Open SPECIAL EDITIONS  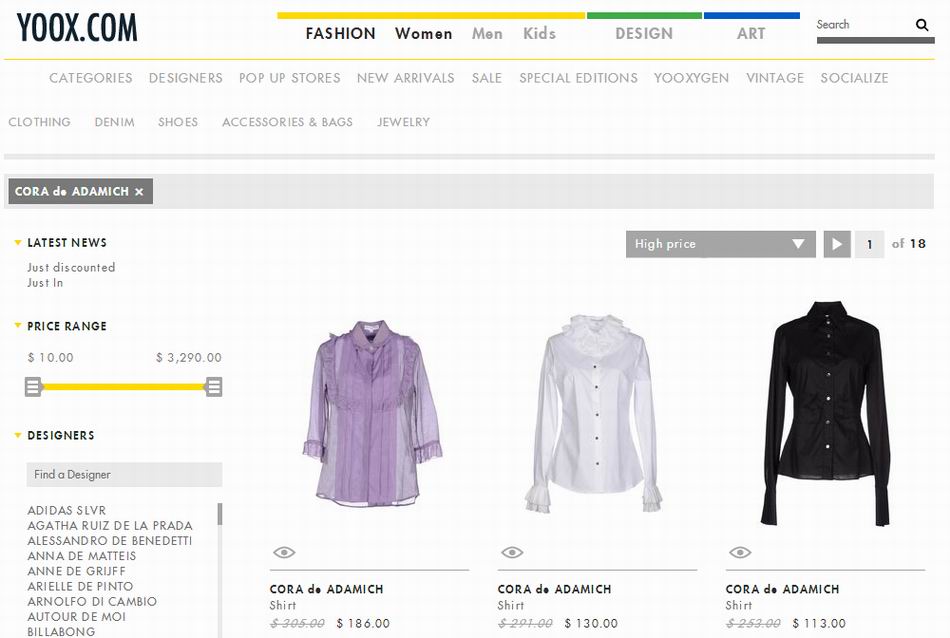[578, 78]
